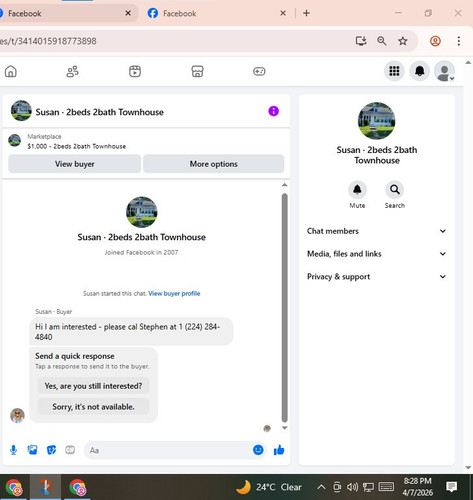Switch to the first Facebook tab
473x500 pixels.
(63, 13)
